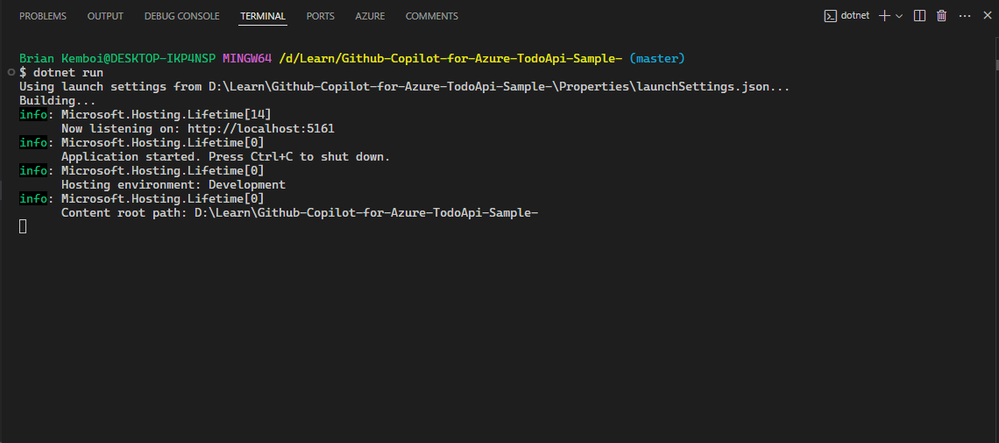
Task: Open the panel's more actions ellipsis menu
Action: (965, 16)
